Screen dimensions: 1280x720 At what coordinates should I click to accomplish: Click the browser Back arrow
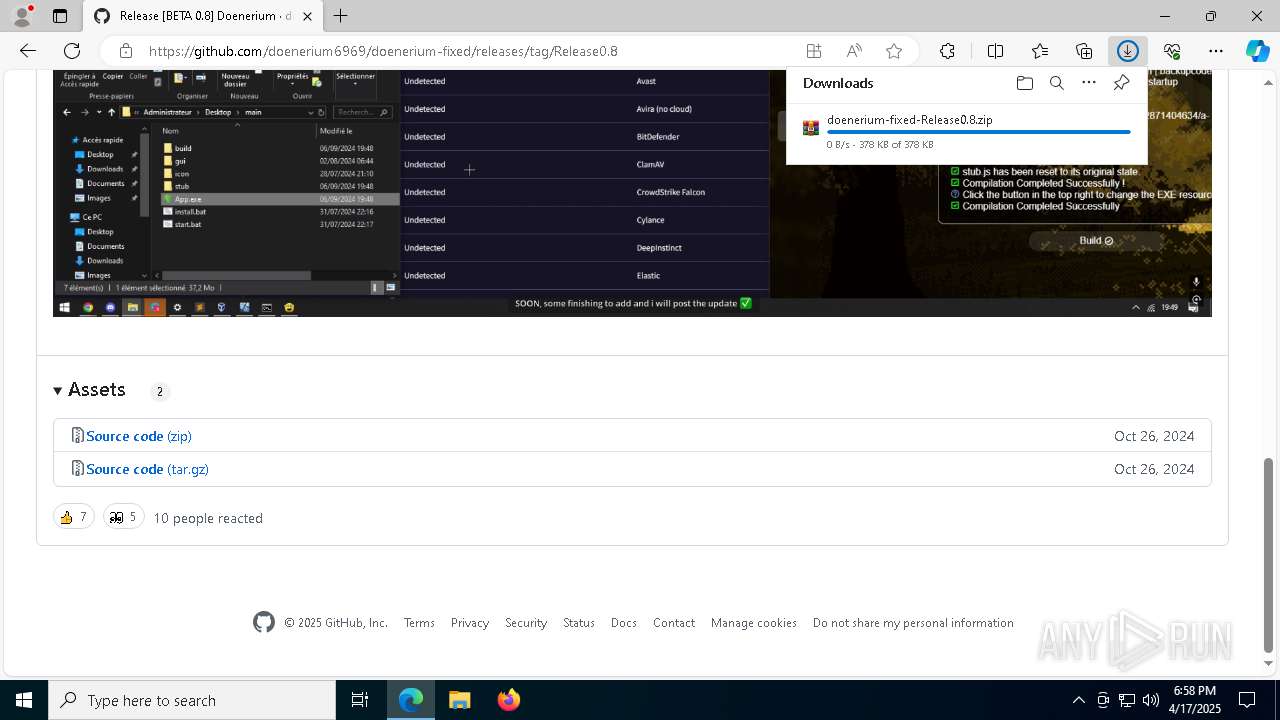point(28,51)
